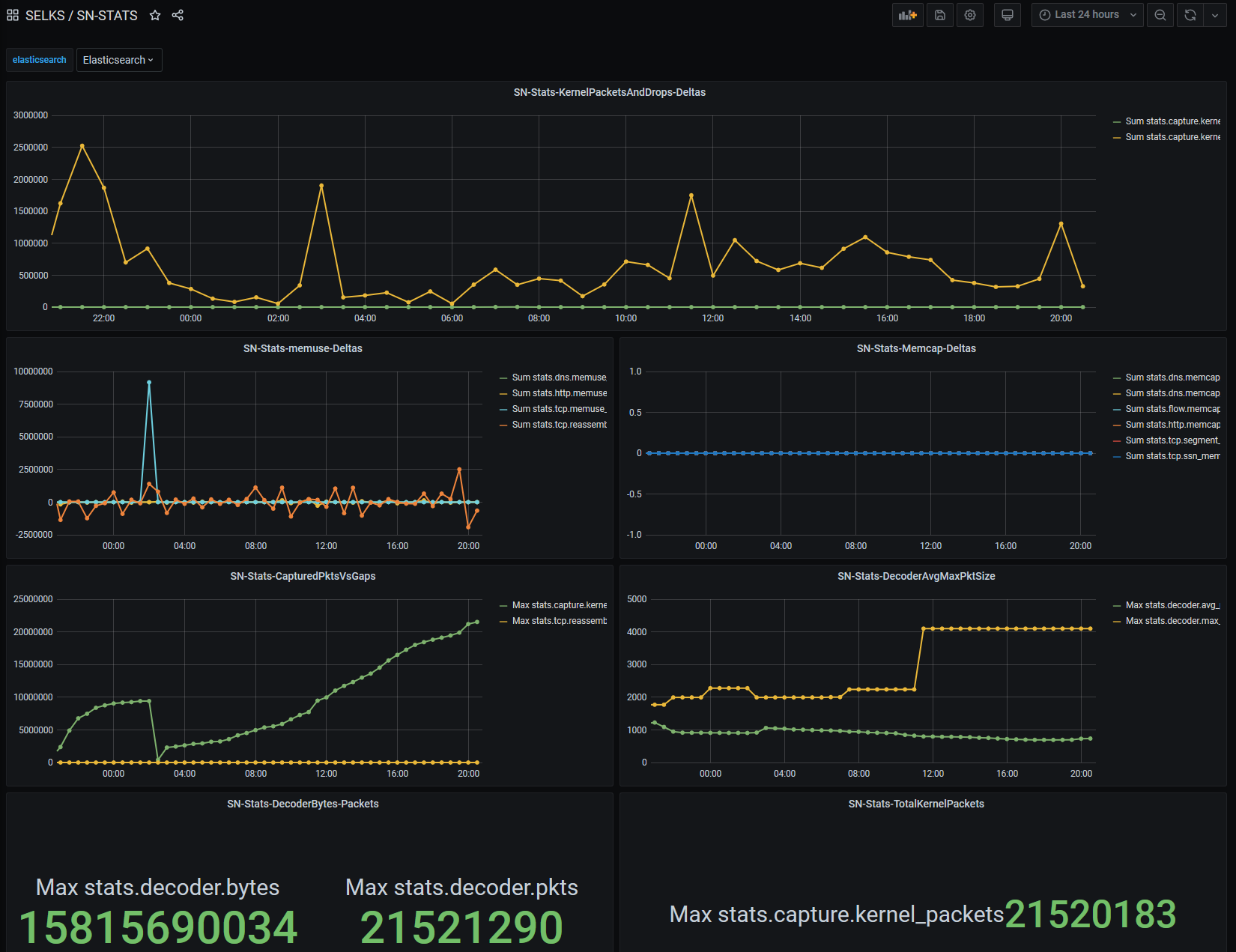Refresh the dashboard with the refresh icon
1236x952 pixels.
point(1190,15)
